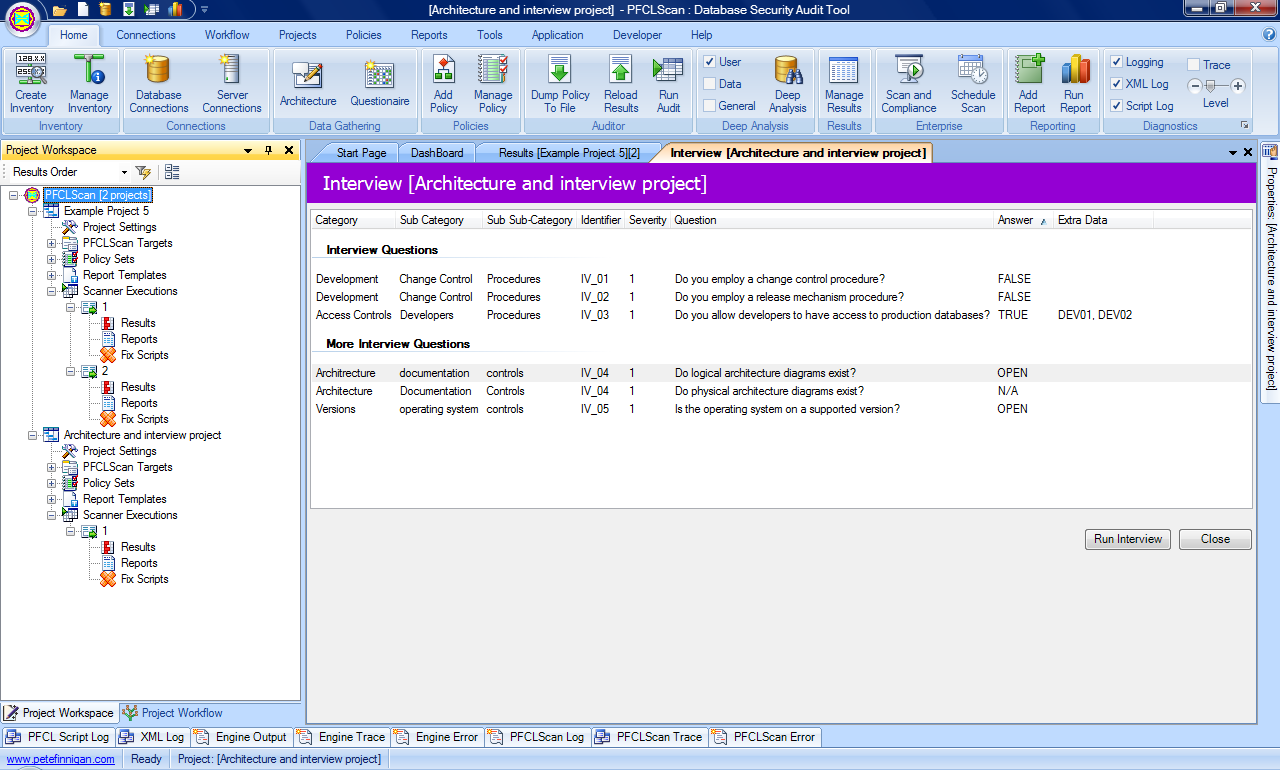Image resolution: width=1280 pixels, height=770 pixels.
Task: Open the Results [Example Project 5][2] tab
Action: [569, 153]
